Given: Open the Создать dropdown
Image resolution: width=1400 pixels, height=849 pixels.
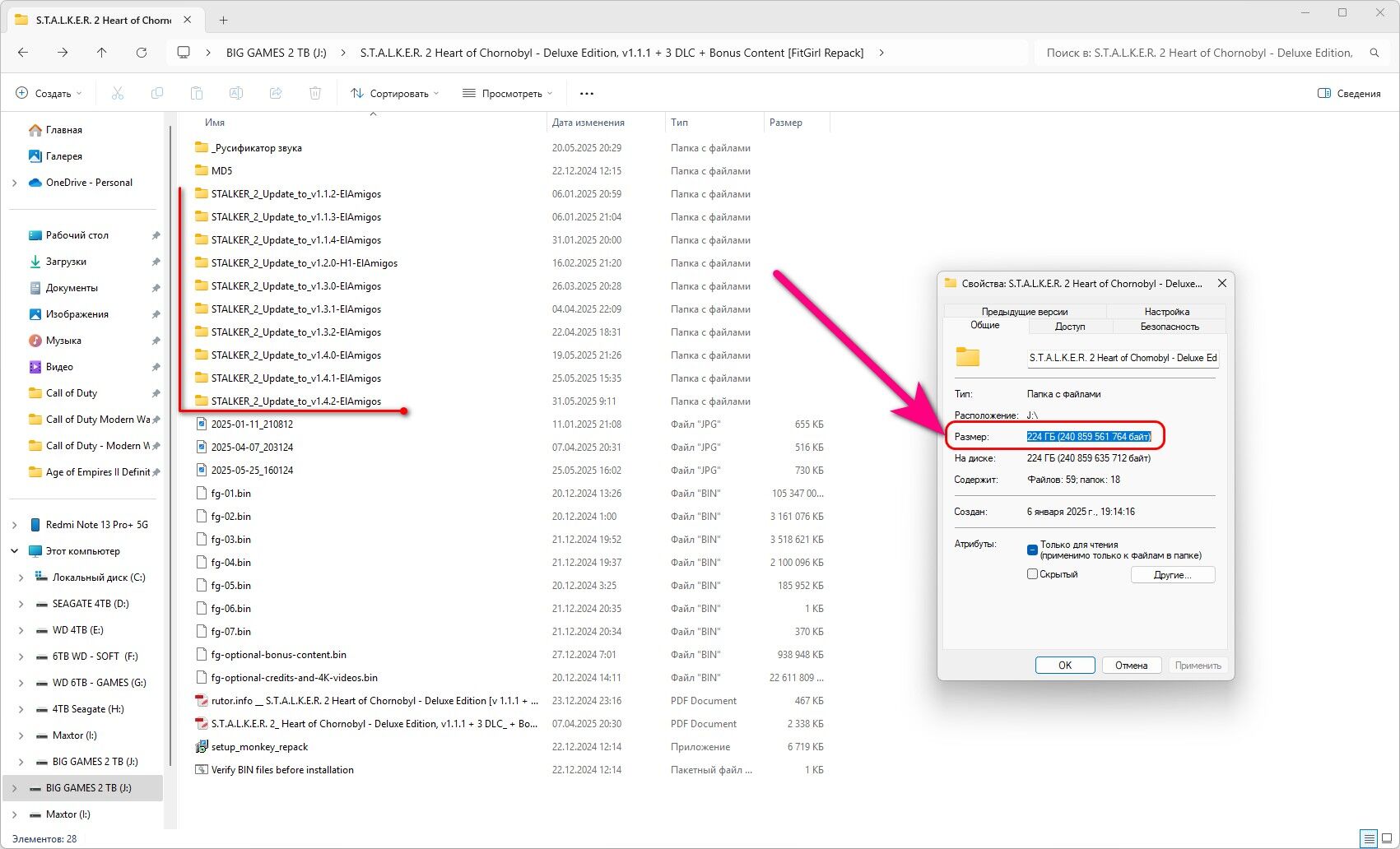Looking at the screenshot, I should tap(49, 94).
